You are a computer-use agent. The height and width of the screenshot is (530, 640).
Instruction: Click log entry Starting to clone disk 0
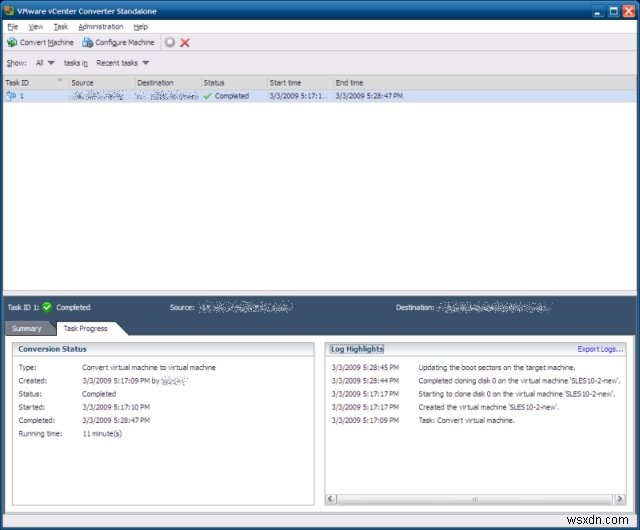(517, 394)
